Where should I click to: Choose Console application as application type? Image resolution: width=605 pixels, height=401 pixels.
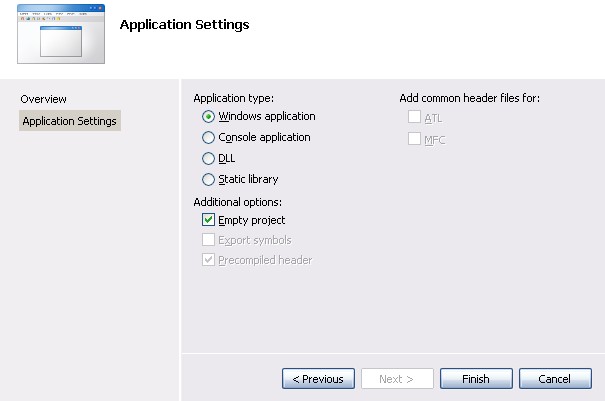click(x=208, y=137)
